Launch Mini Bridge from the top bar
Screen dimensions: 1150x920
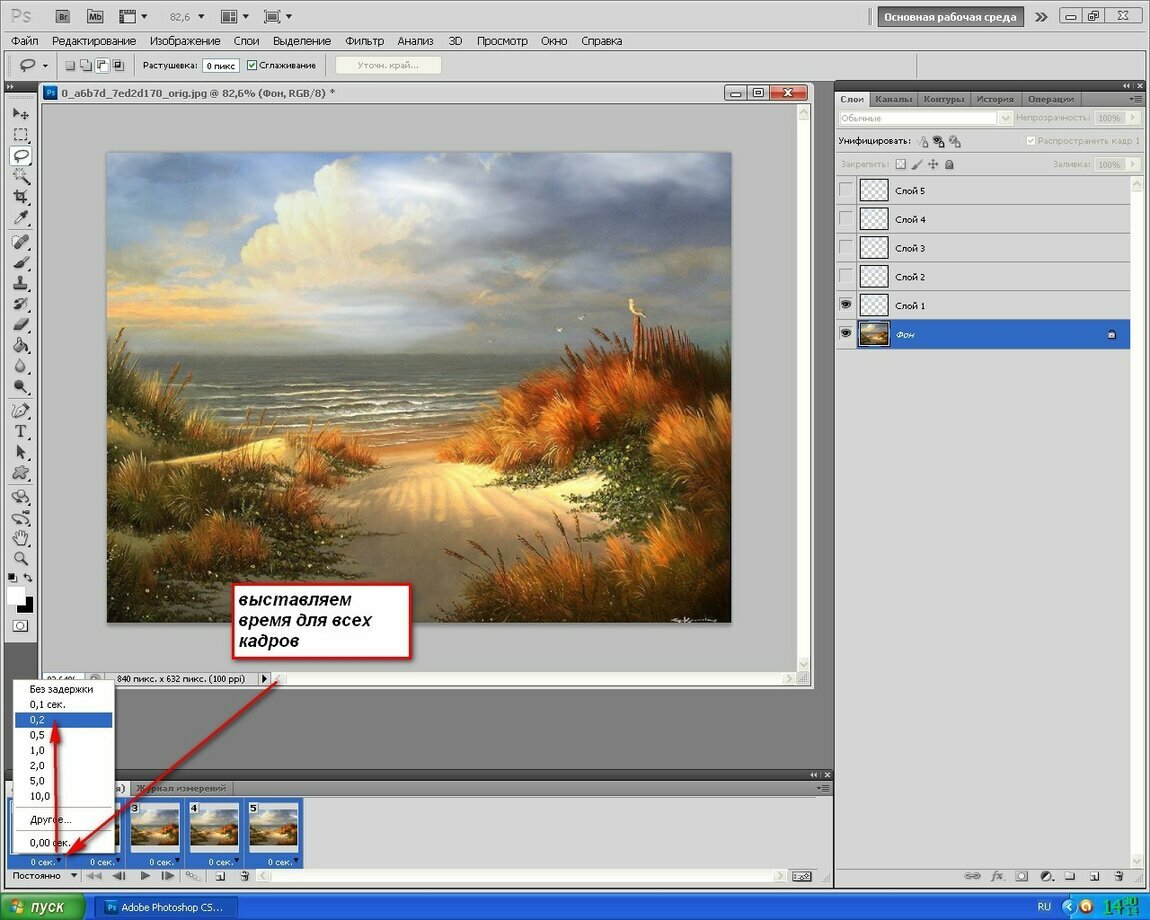tap(95, 16)
